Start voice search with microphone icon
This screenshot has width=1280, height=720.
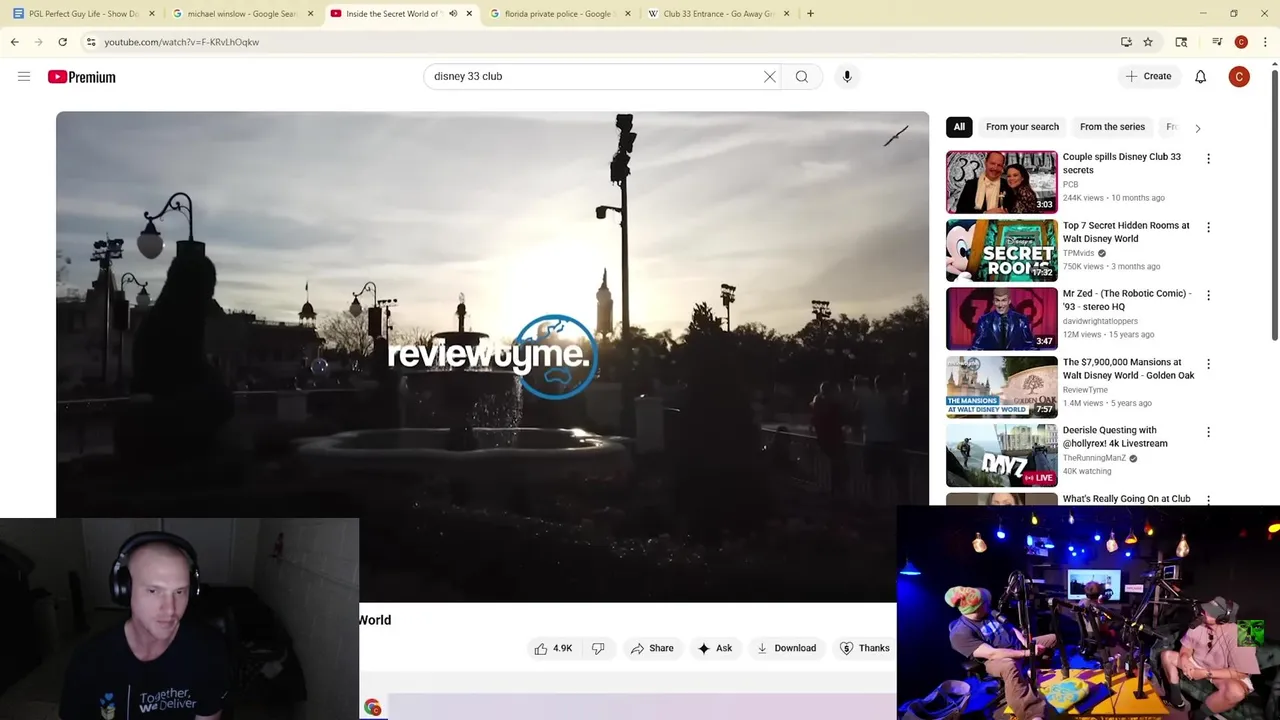pos(847,76)
